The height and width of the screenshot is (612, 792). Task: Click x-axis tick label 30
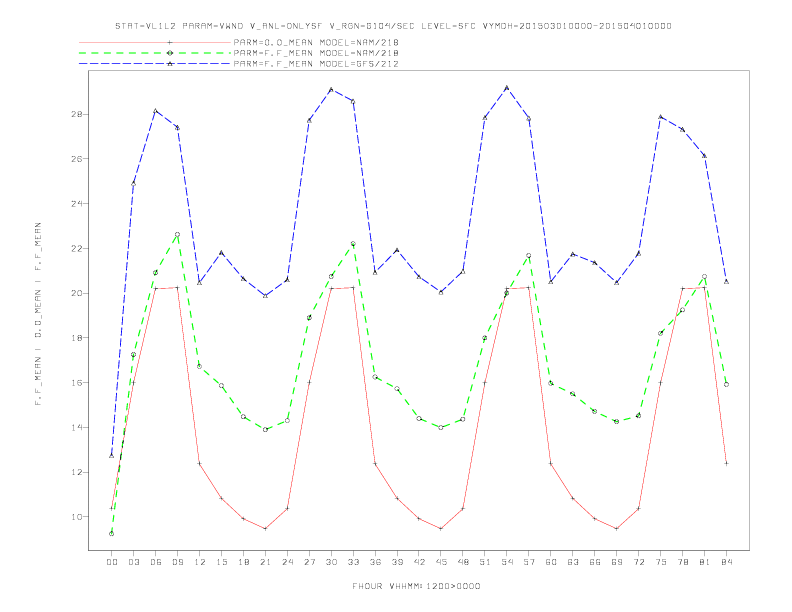click(331, 562)
